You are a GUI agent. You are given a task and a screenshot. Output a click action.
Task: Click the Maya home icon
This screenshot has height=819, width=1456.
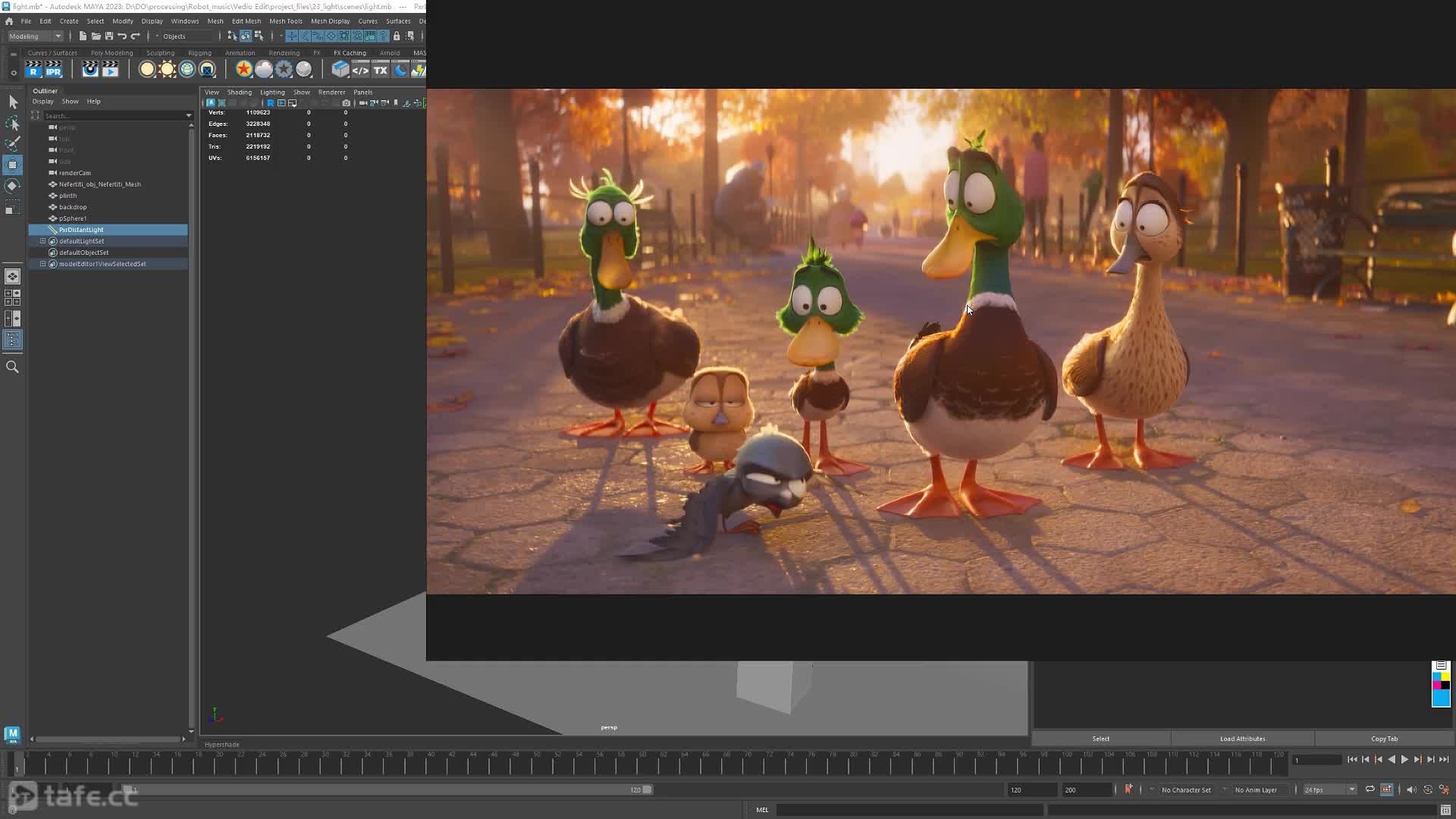(9, 21)
